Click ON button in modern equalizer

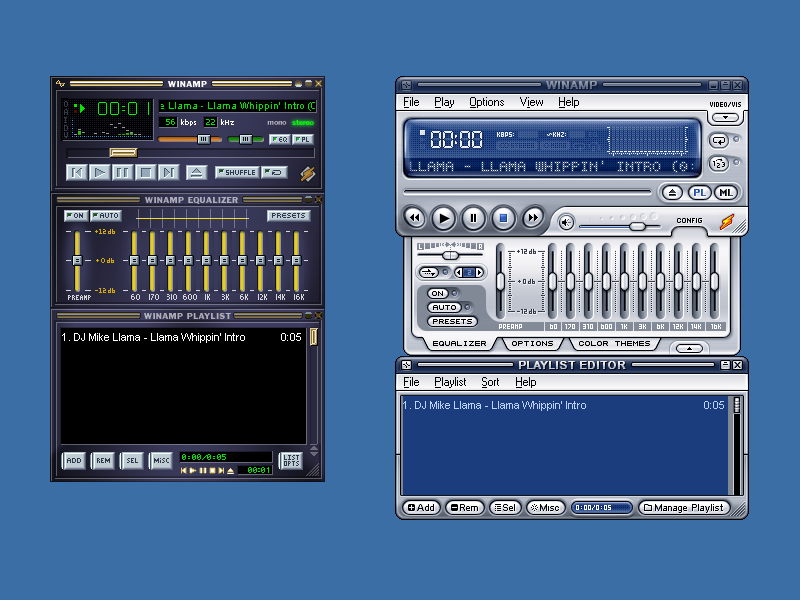pos(438,293)
